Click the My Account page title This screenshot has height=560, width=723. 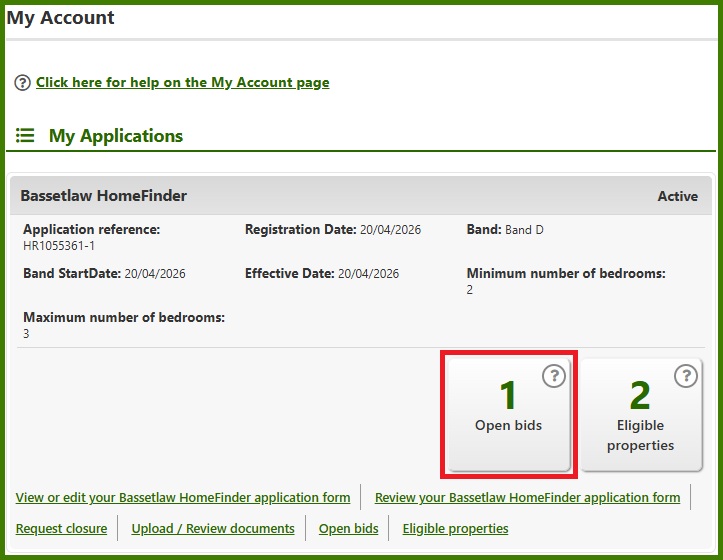(60, 18)
